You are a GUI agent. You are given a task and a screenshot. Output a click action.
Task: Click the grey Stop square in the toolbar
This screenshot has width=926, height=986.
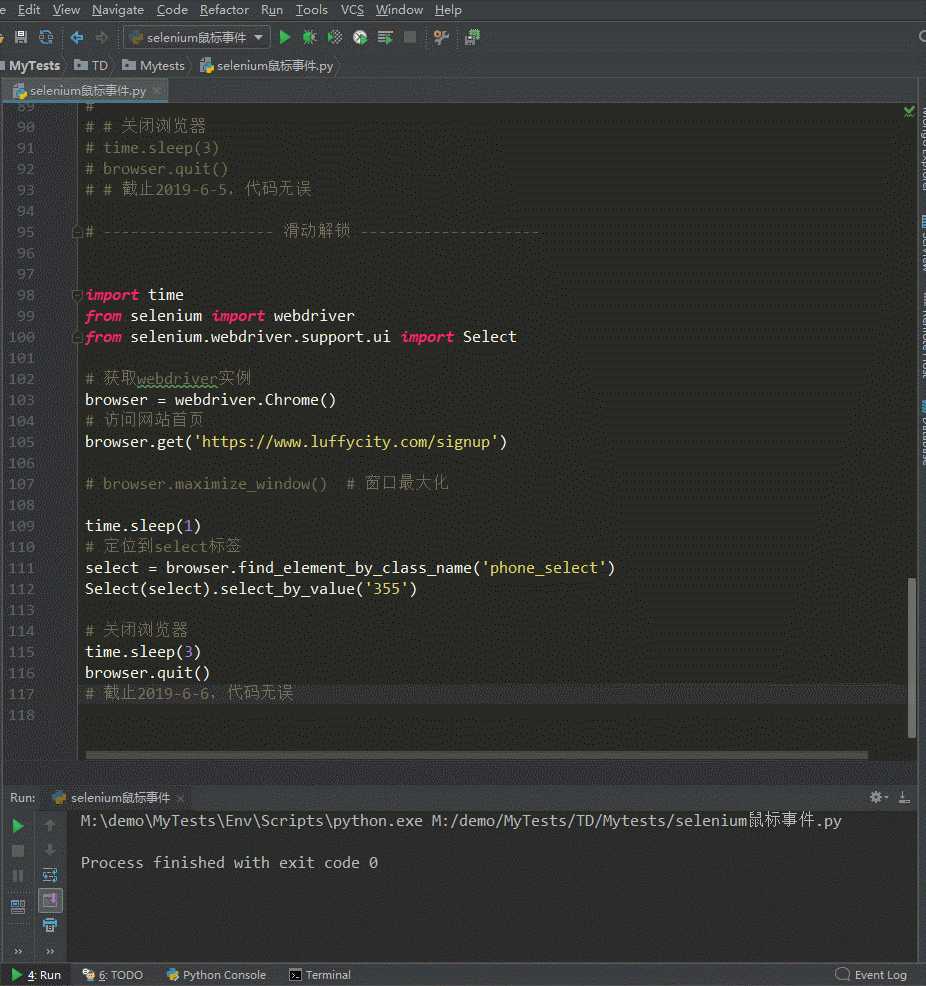[410, 38]
